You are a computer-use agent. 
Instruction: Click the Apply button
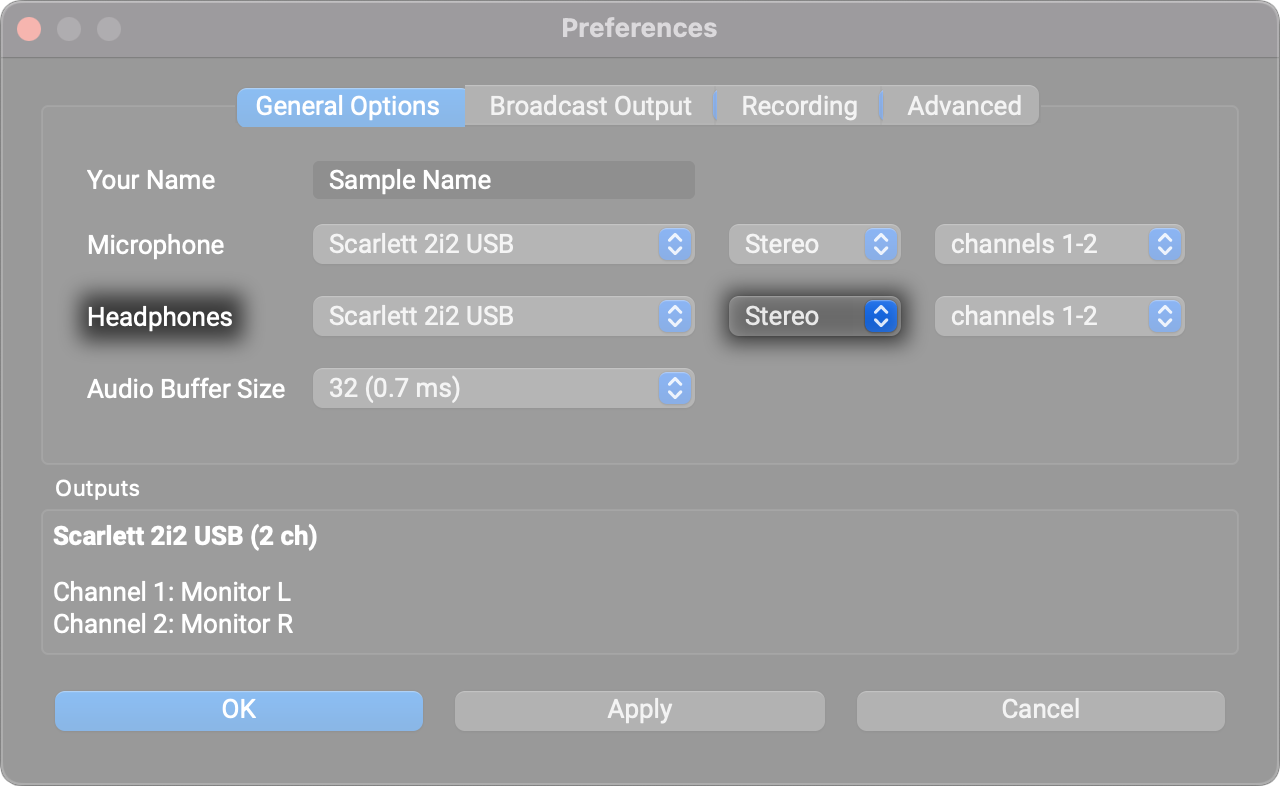coord(639,710)
